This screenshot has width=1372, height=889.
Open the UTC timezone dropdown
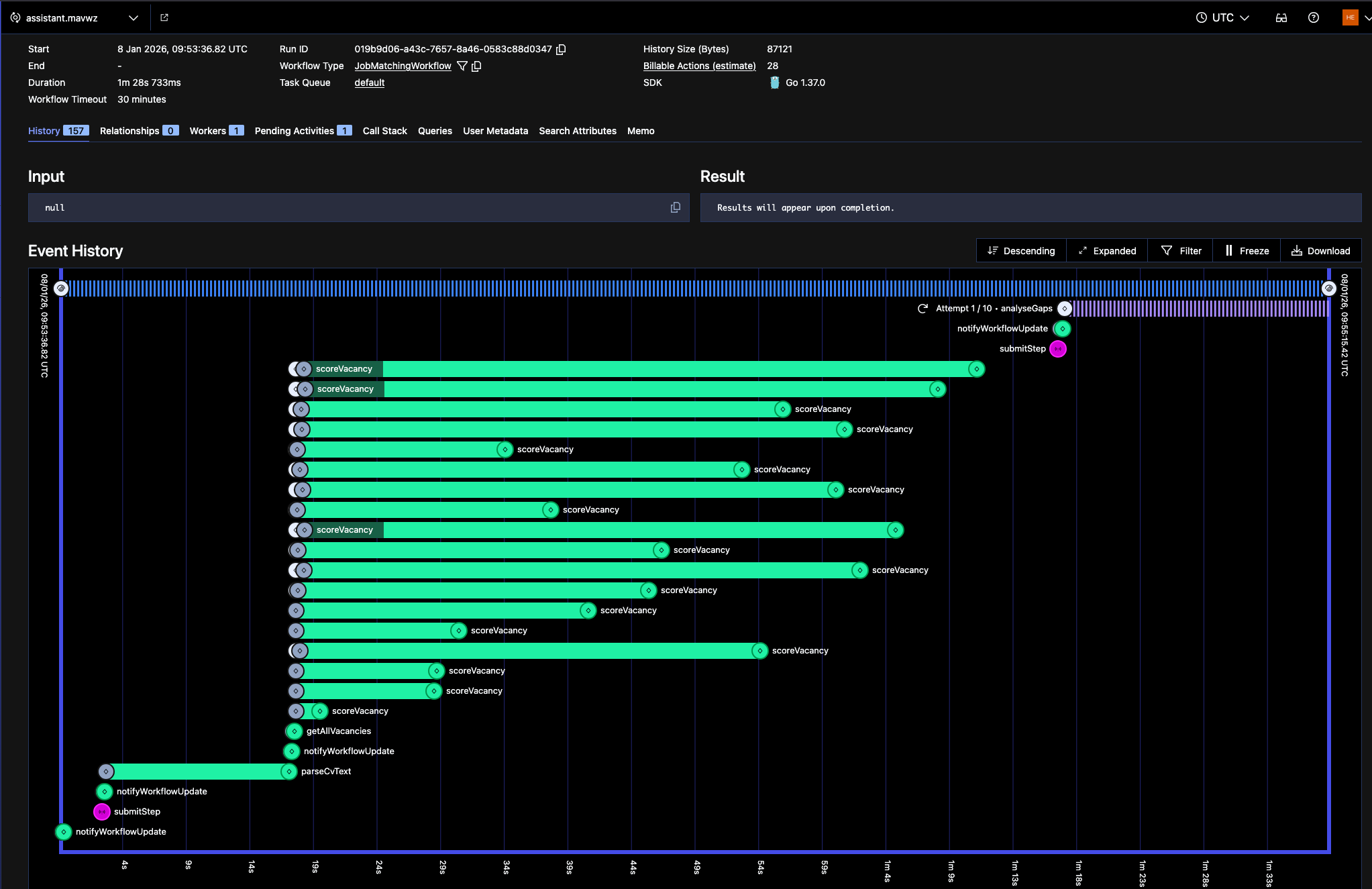coord(1222,17)
